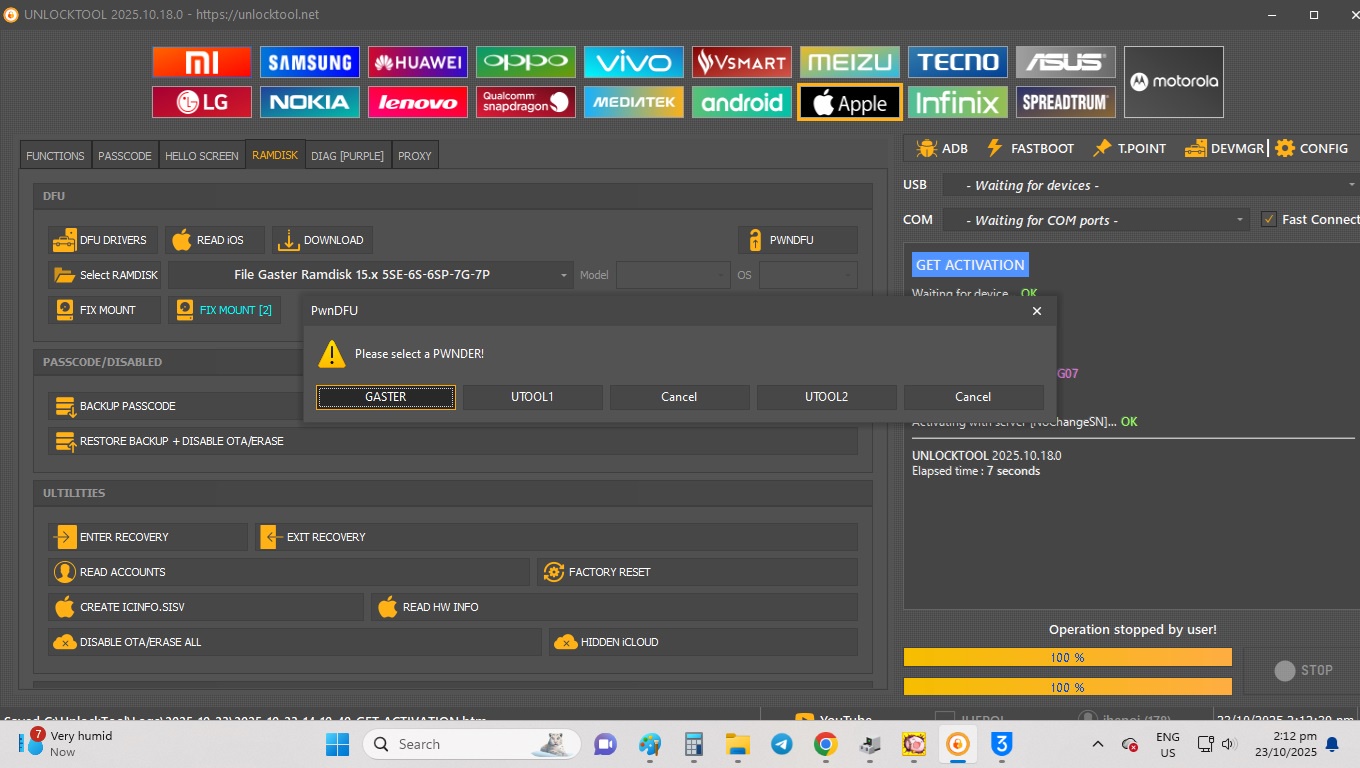Choose GASTER in the PwnDFU dialog
This screenshot has height=768, width=1360.
point(385,397)
